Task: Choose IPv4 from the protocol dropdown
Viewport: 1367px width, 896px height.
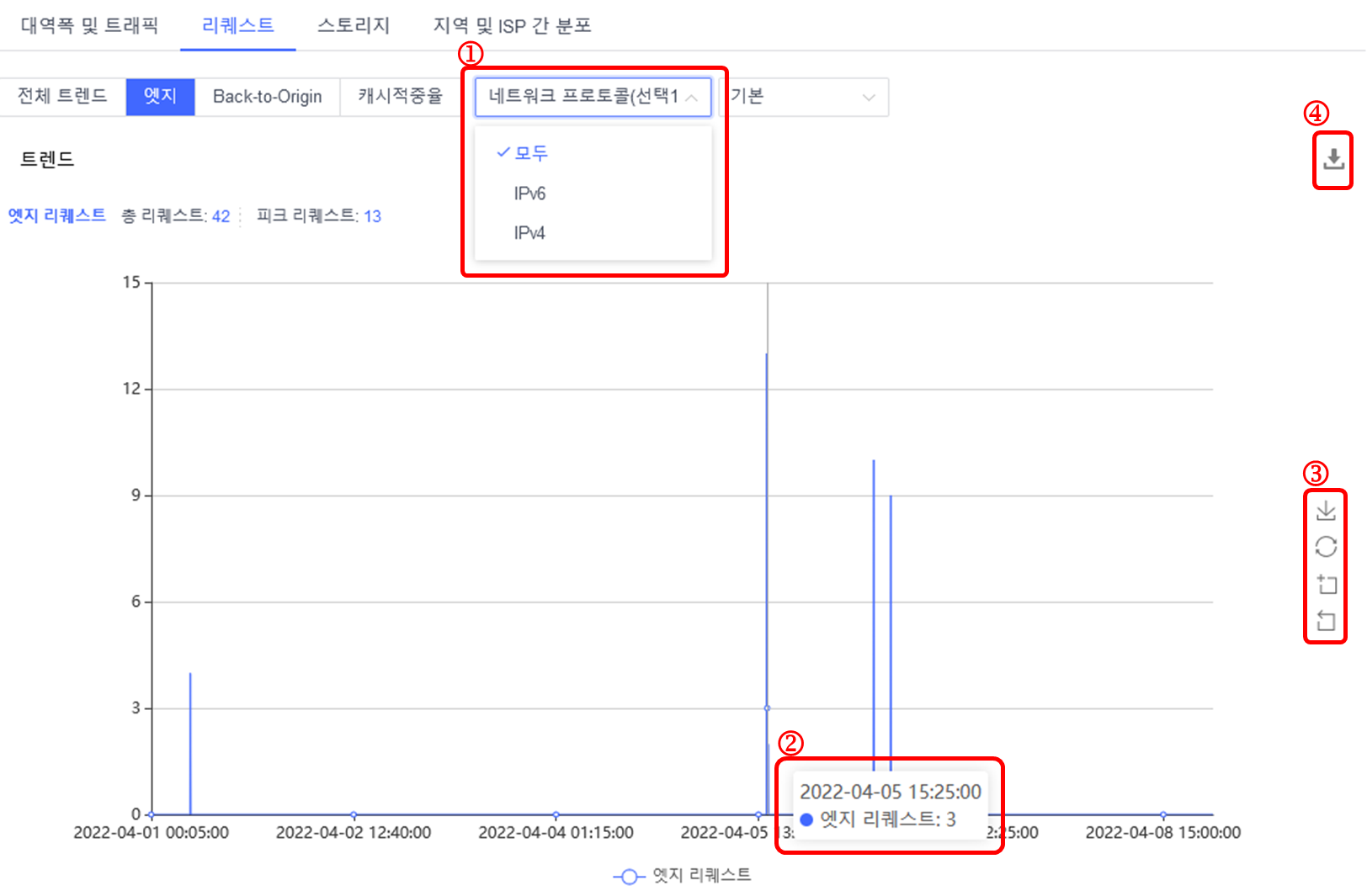Action: point(530,232)
